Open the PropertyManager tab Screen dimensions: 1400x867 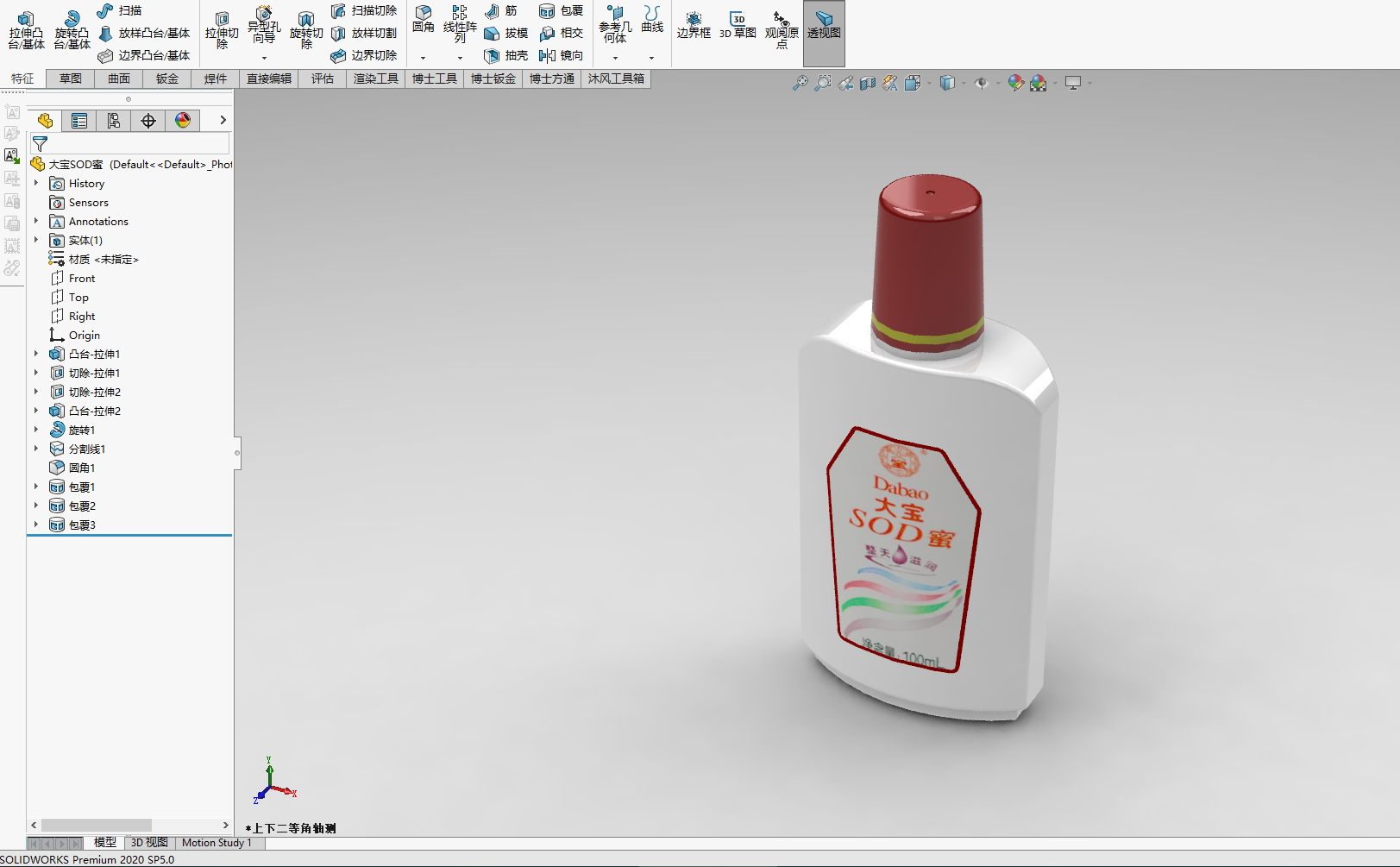coord(79,121)
